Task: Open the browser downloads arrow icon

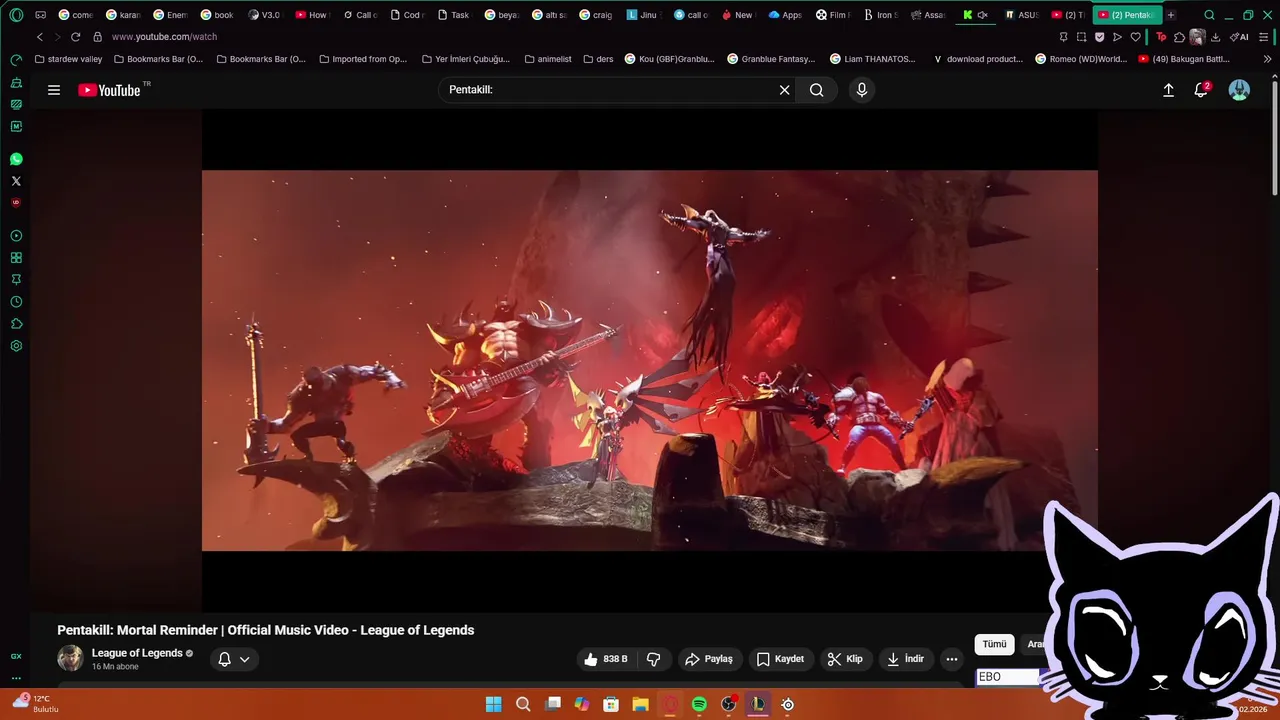Action: coord(1215,37)
